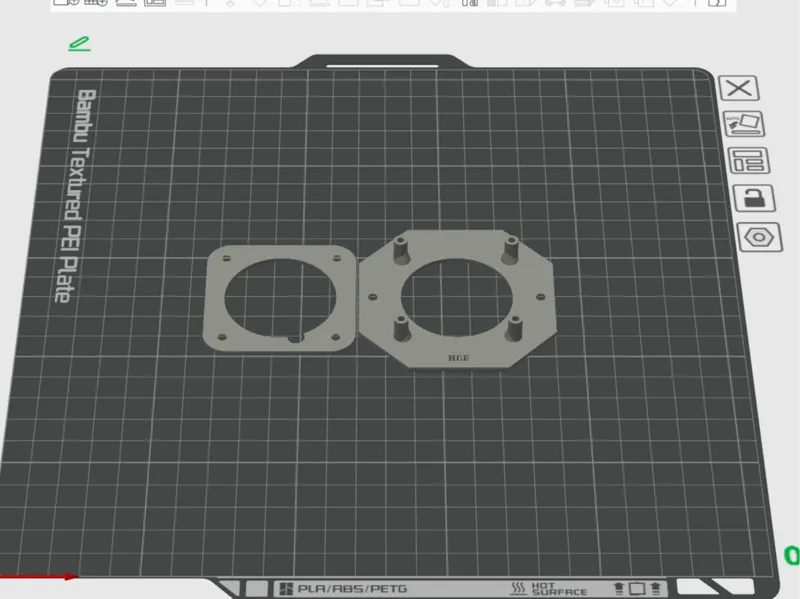Viewport: 800px width, 599px height.
Task: Arrange objects on this plate
Action: (748, 161)
